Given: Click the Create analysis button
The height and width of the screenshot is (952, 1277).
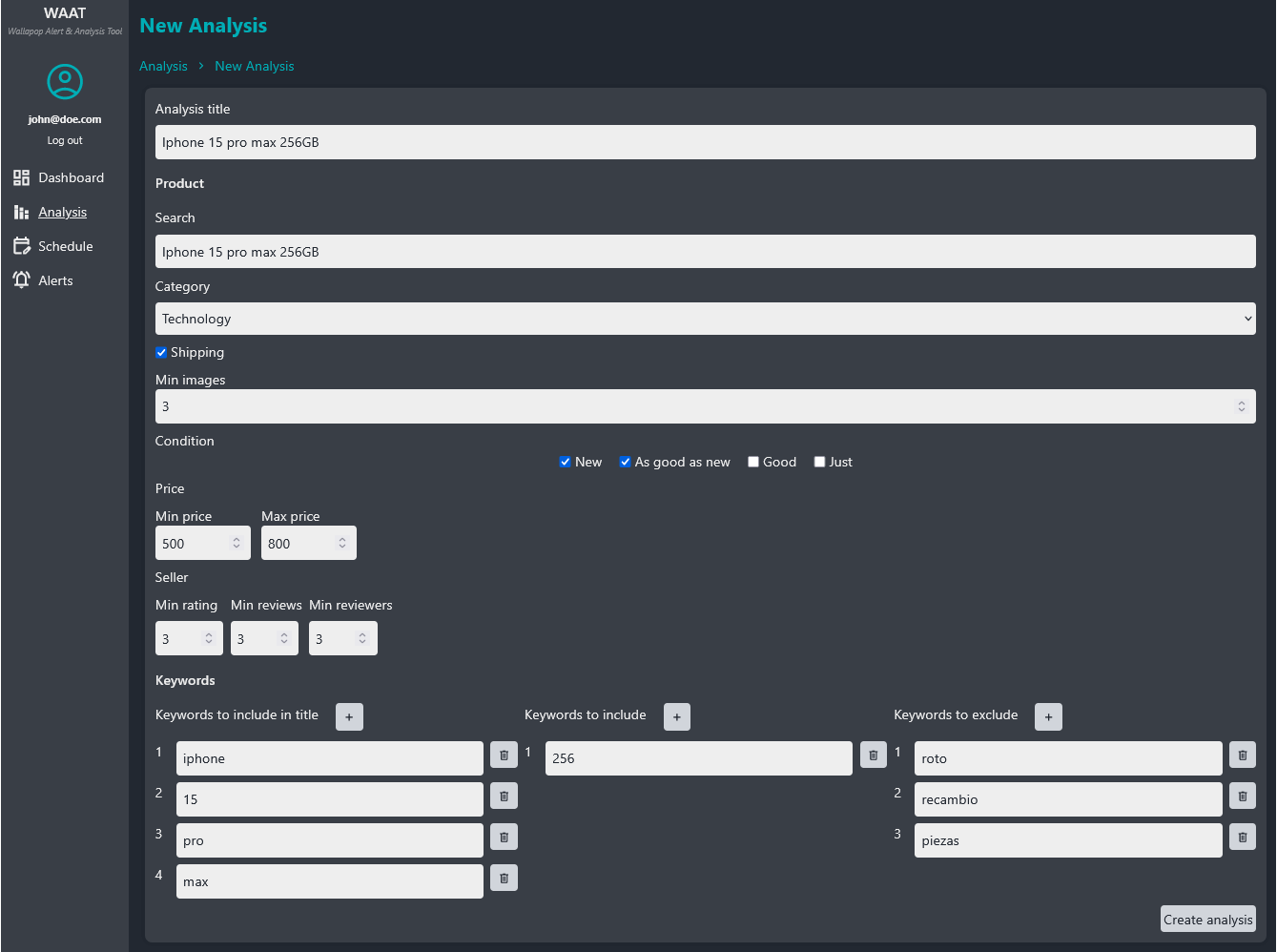Looking at the screenshot, I should pos(1208,920).
